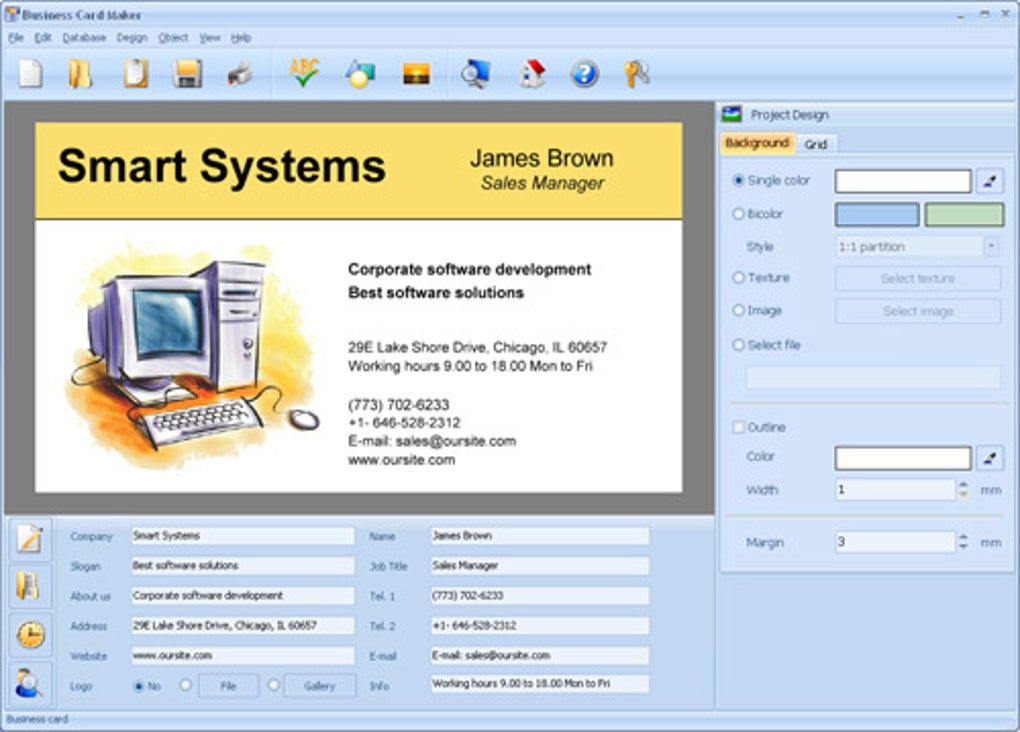The height and width of the screenshot is (732, 1020).
Task: Select the Bicolor background option
Action: pos(738,213)
